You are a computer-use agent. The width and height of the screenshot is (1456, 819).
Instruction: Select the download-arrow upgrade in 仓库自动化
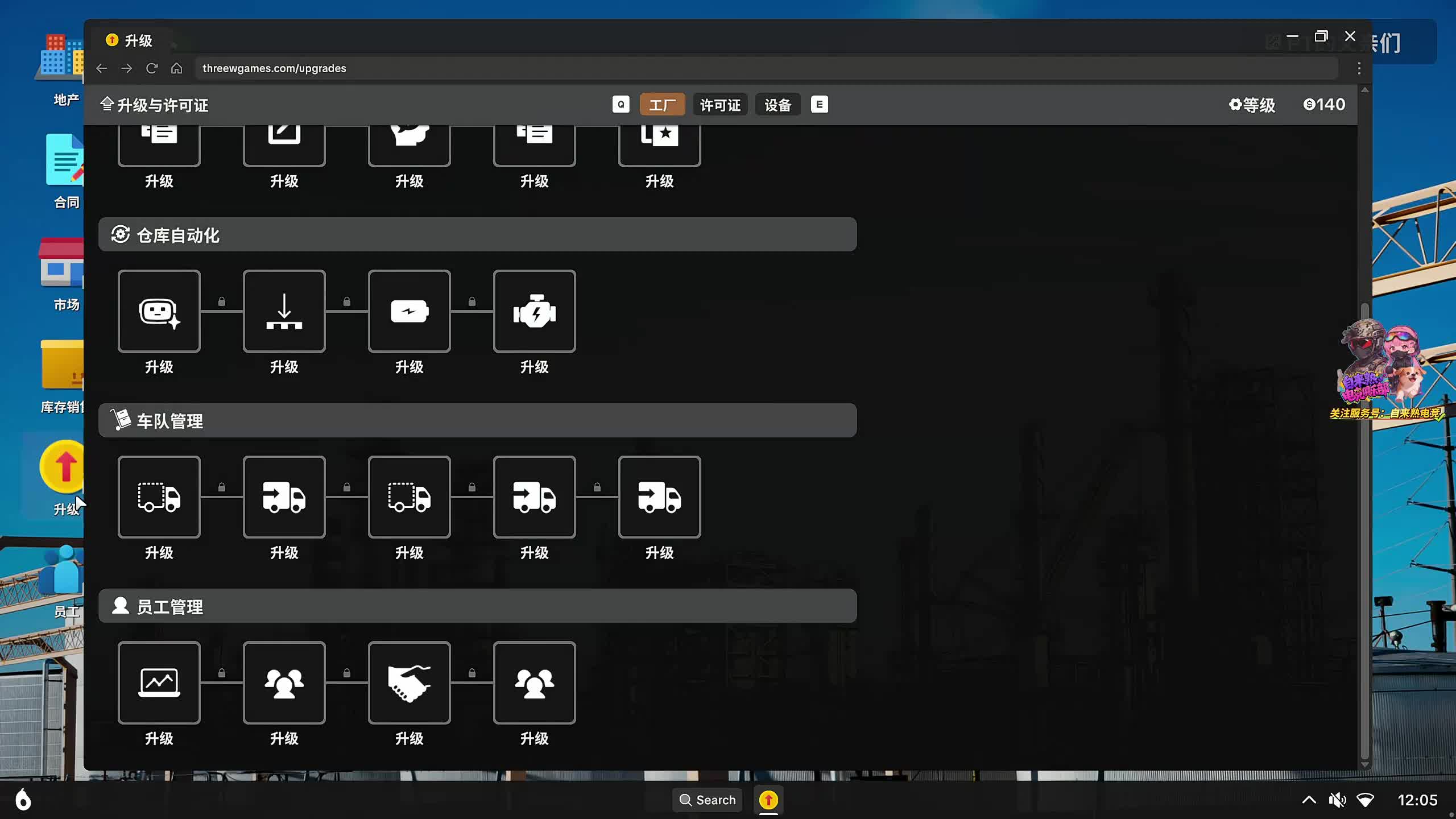coord(284,311)
